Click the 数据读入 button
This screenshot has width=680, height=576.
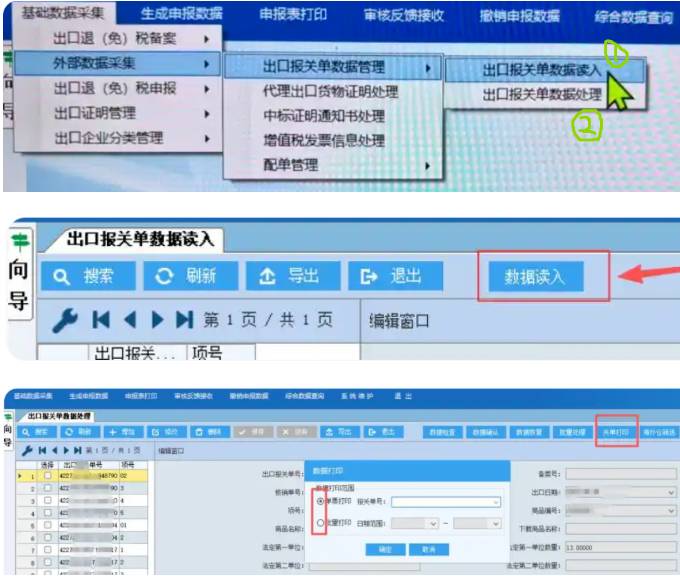pyautogui.click(x=536, y=276)
